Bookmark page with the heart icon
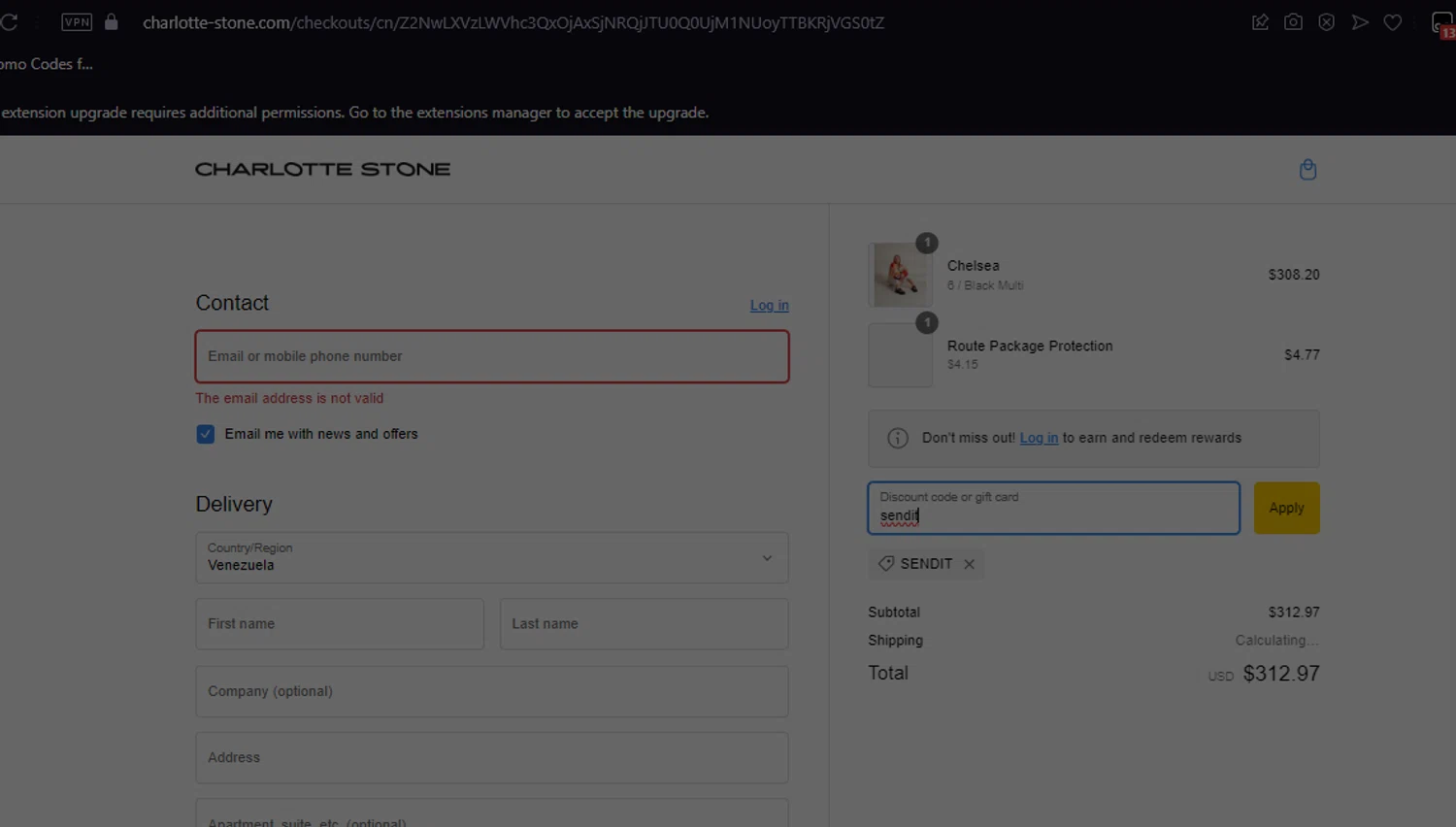Screen dimensions: 1456x827 tap(1393, 21)
